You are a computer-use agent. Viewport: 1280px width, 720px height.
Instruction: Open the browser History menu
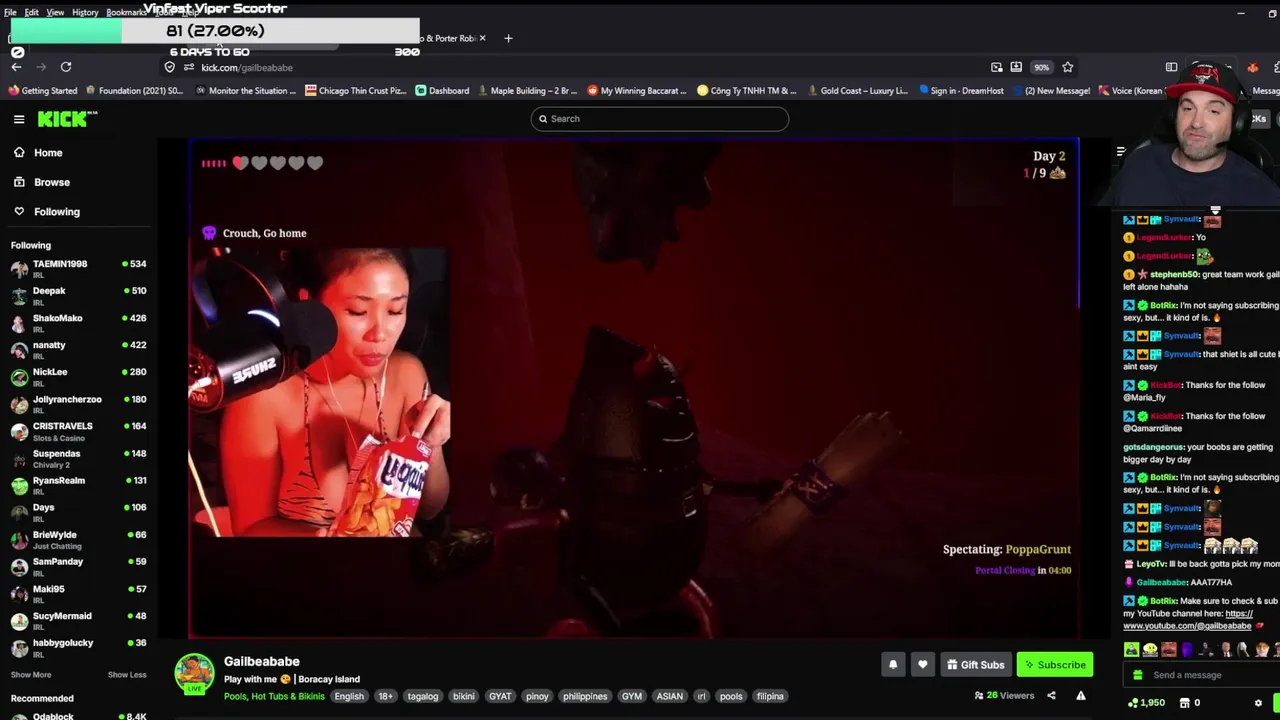tap(85, 12)
